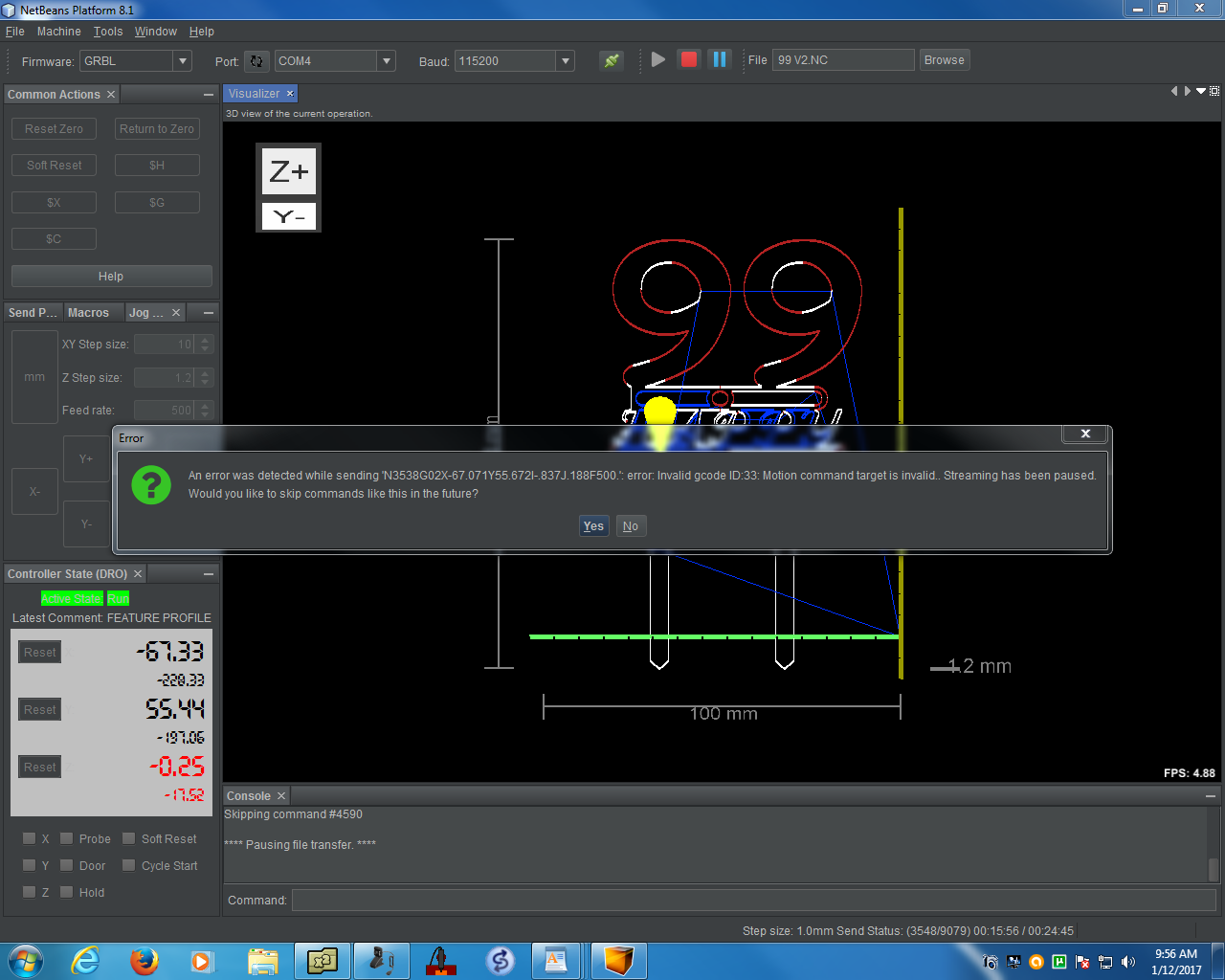
Task: Close the Jog tab
Action: (176, 313)
